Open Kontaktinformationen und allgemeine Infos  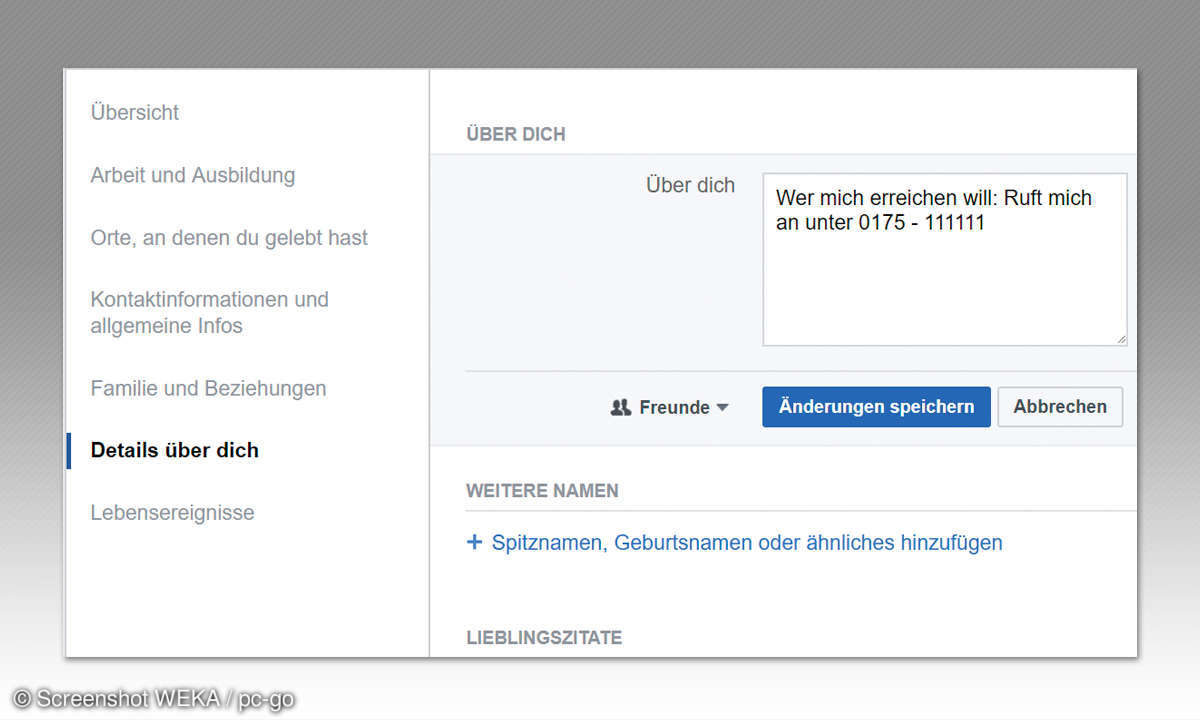(x=209, y=313)
